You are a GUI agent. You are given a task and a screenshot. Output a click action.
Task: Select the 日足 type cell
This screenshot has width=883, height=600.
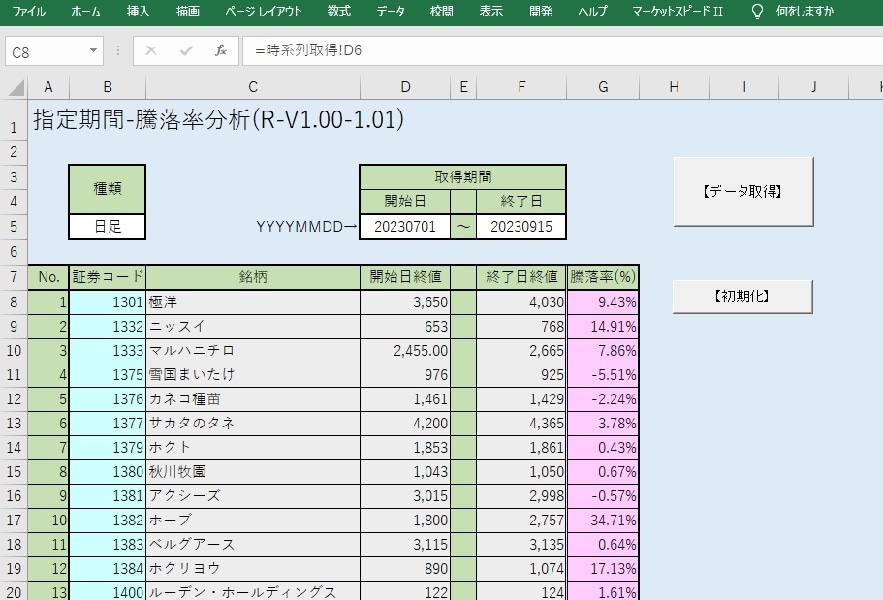tap(107, 226)
